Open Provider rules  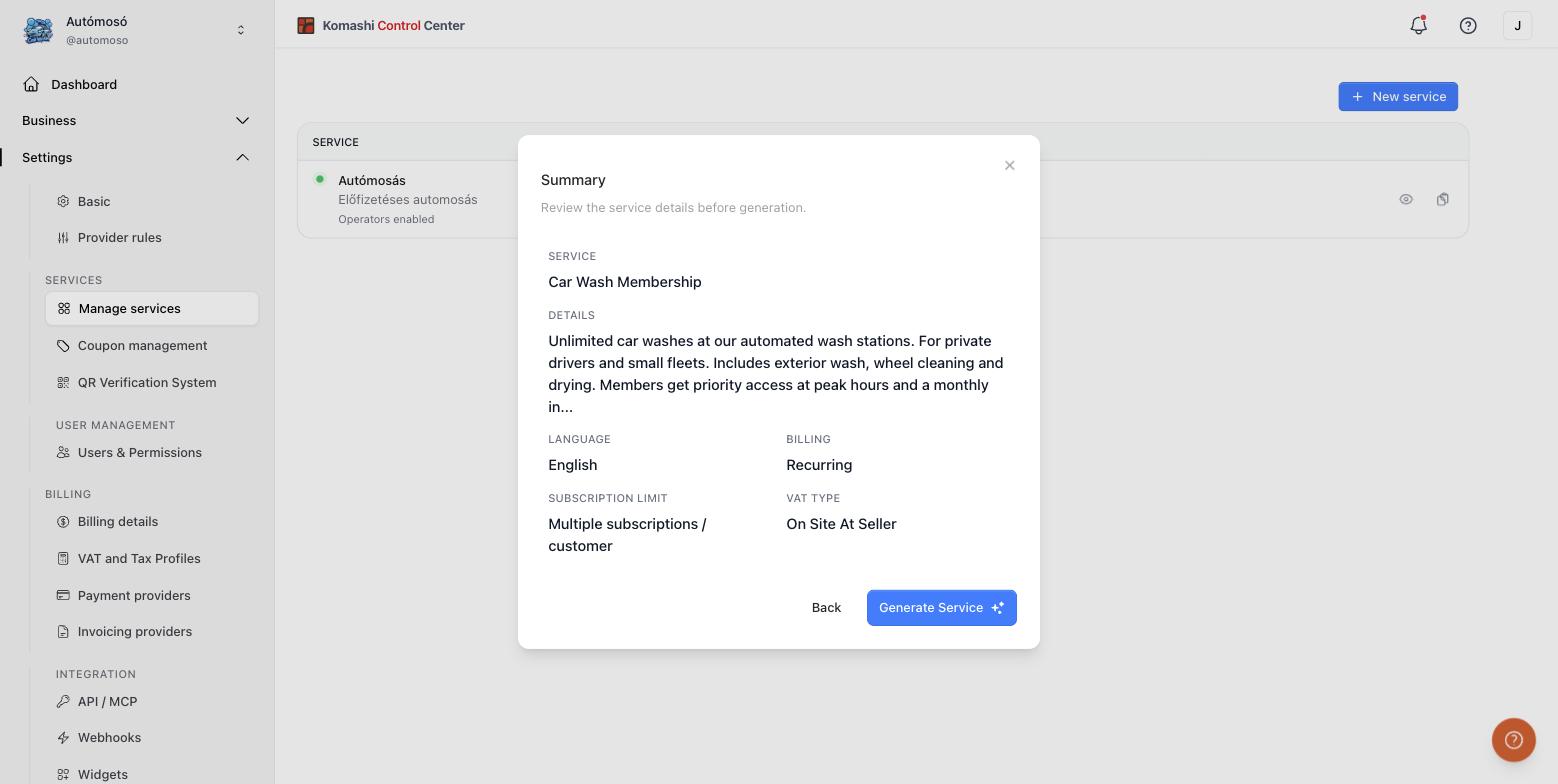point(119,237)
